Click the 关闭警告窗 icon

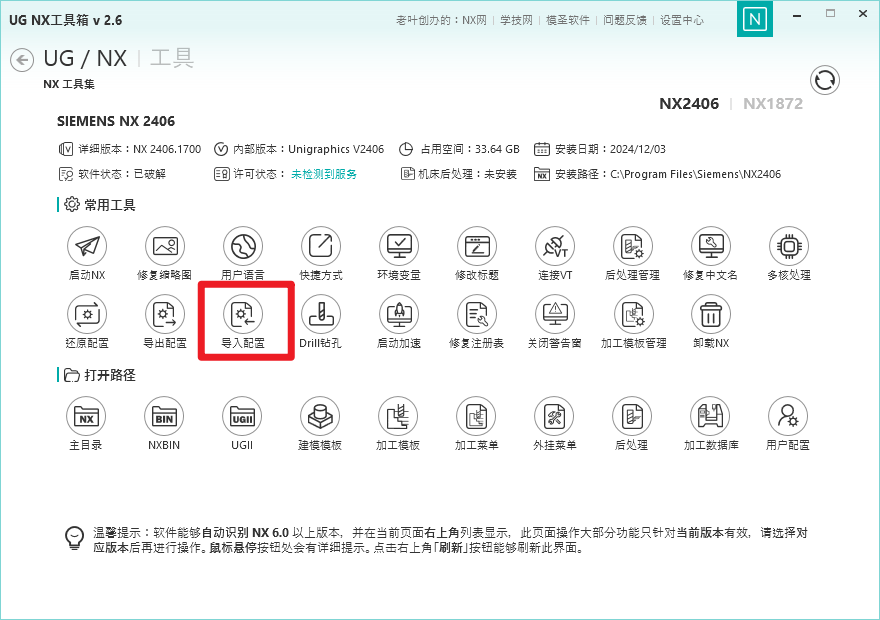tap(555, 314)
